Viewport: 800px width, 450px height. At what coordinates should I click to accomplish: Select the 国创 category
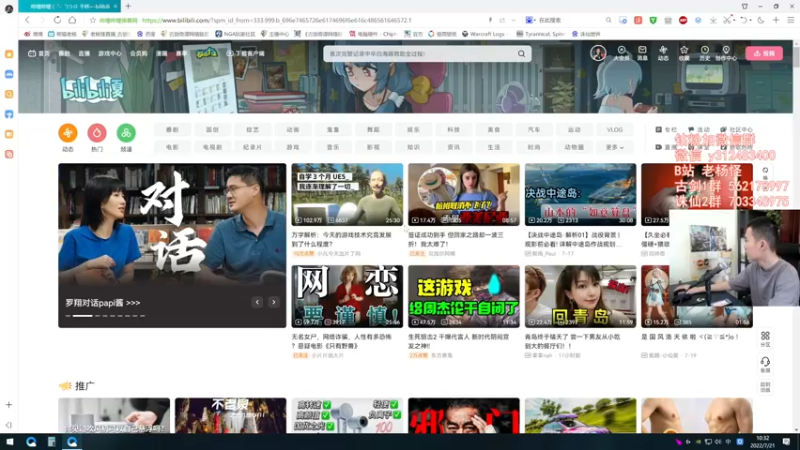(x=212, y=130)
